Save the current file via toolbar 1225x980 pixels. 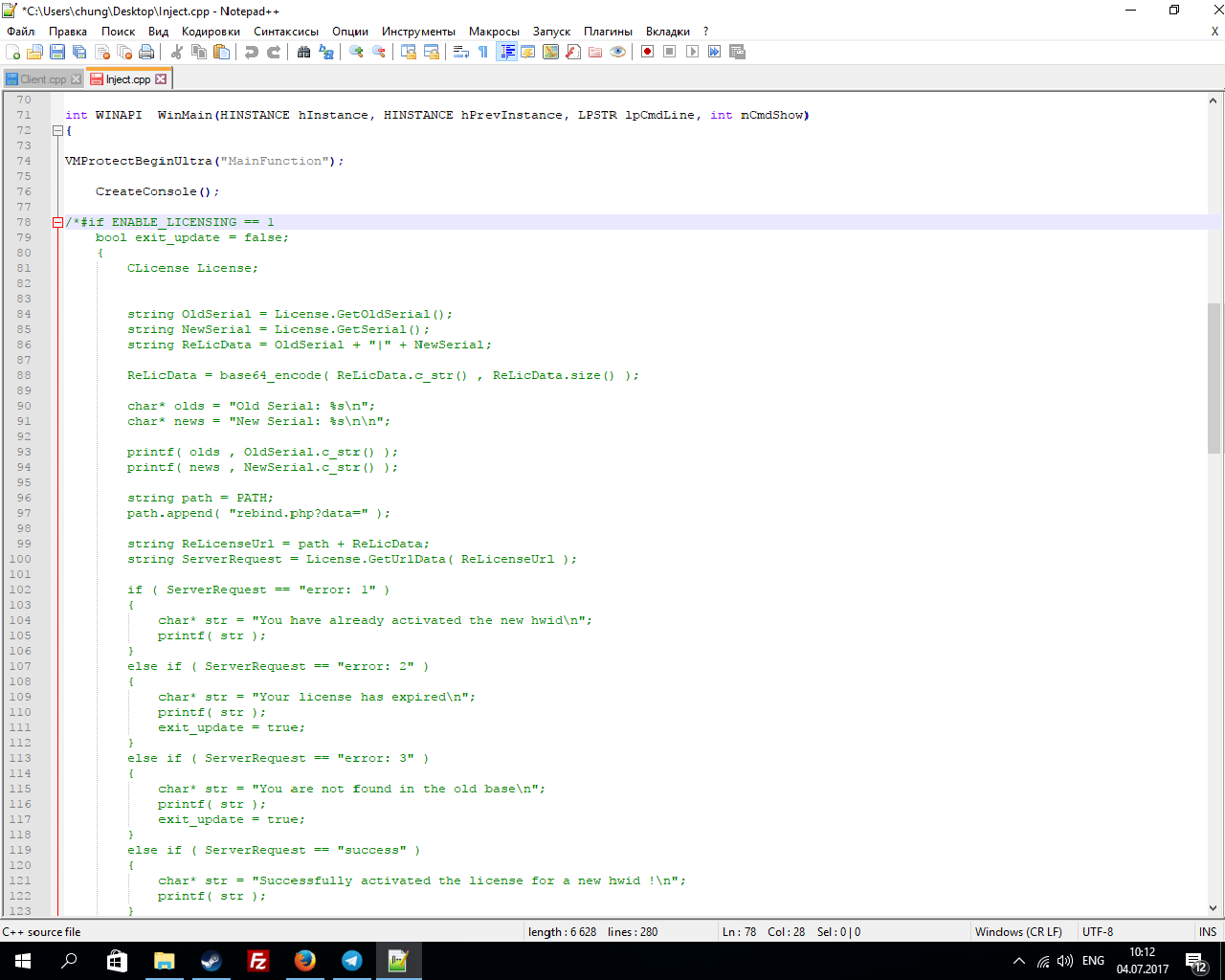point(57,52)
